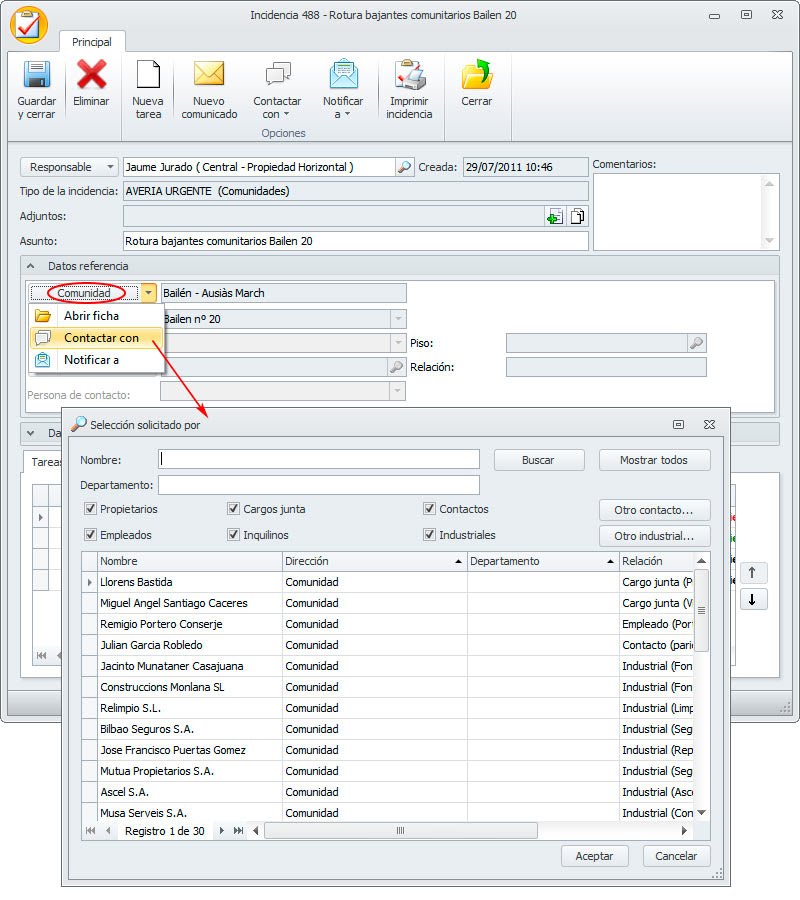Open the Responsable dropdown button
The height and width of the screenshot is (900, 800).
[68, 167]
